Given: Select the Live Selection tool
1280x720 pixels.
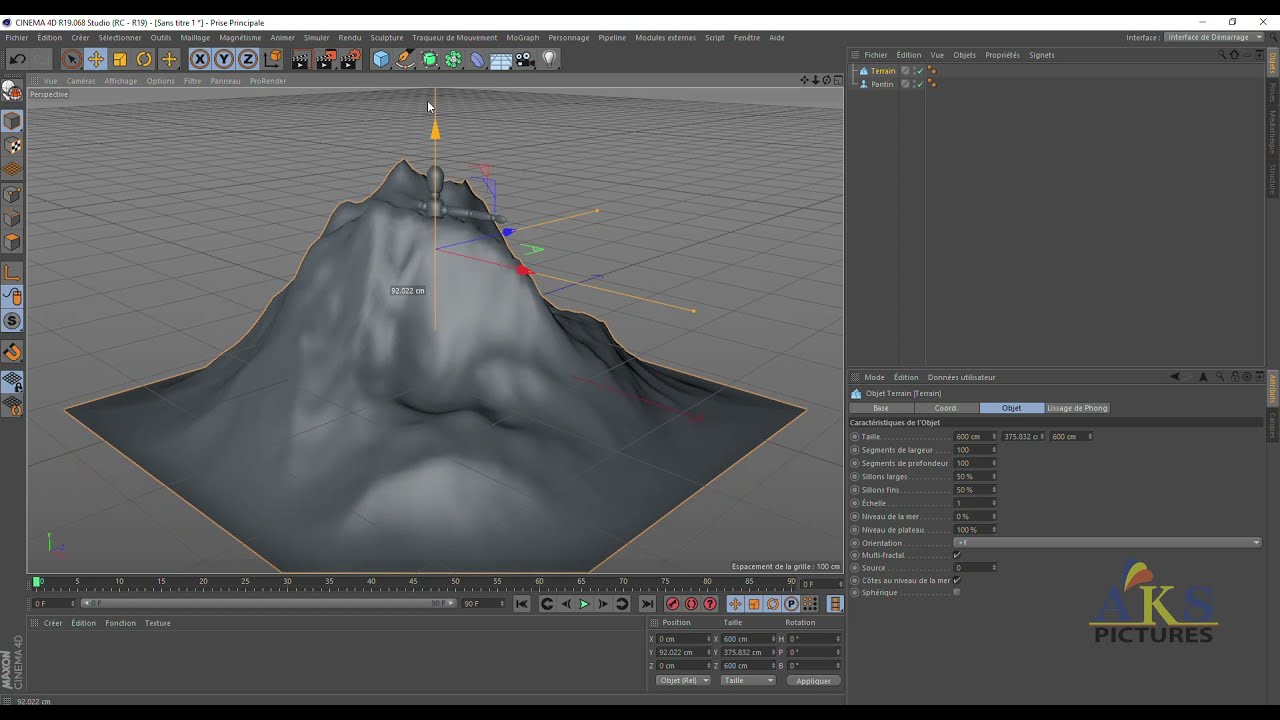Looking at the screenshot, I should pos(71,59).
